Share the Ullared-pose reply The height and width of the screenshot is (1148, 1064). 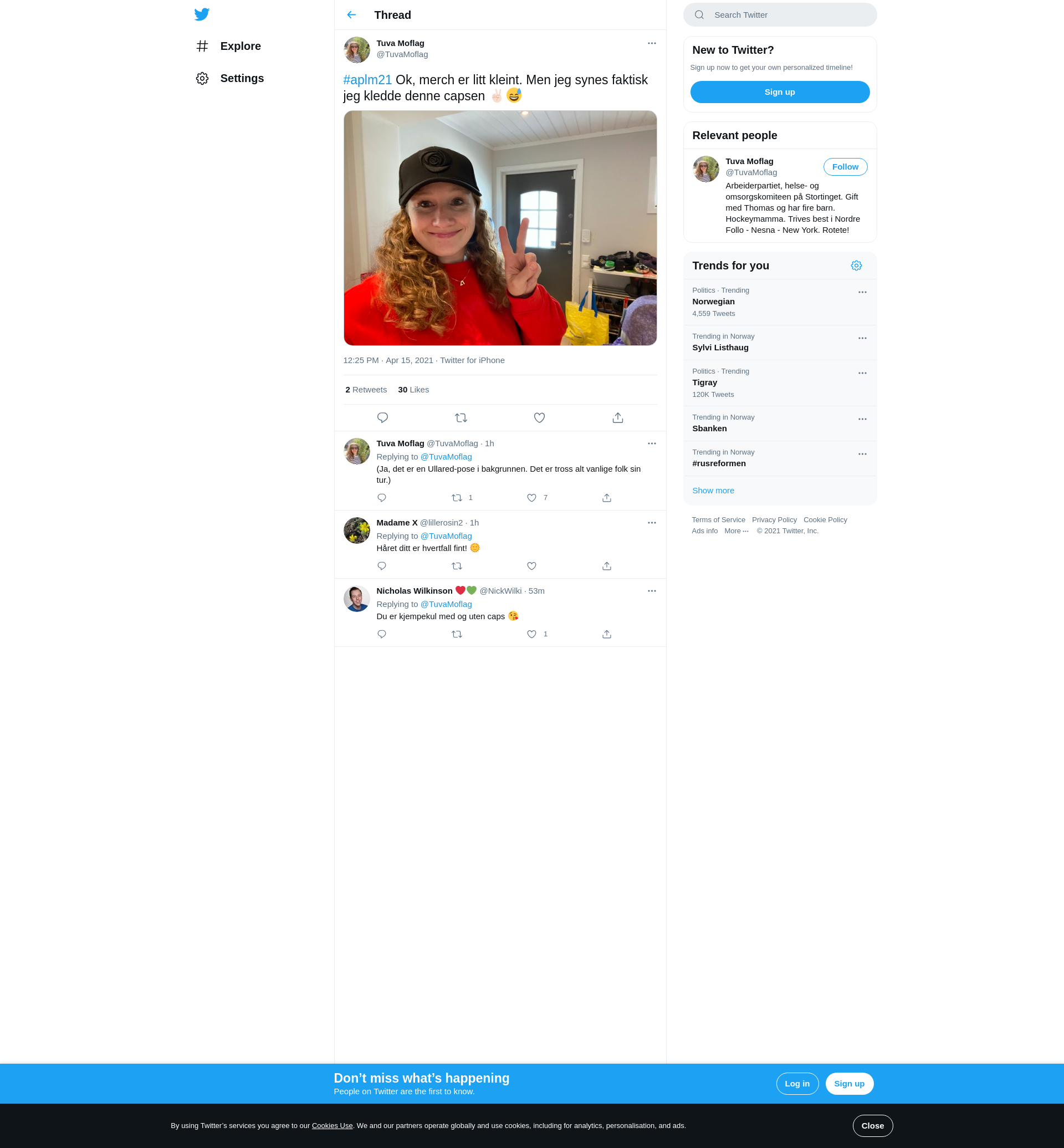(606, 498)
